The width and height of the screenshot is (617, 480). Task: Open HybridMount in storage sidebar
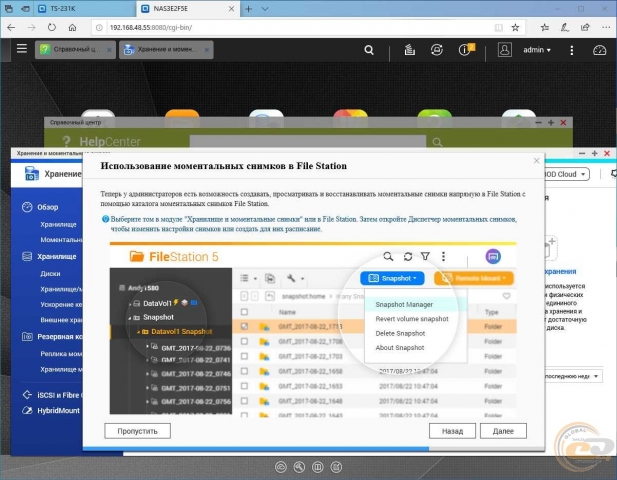click(x=58, y=410)
